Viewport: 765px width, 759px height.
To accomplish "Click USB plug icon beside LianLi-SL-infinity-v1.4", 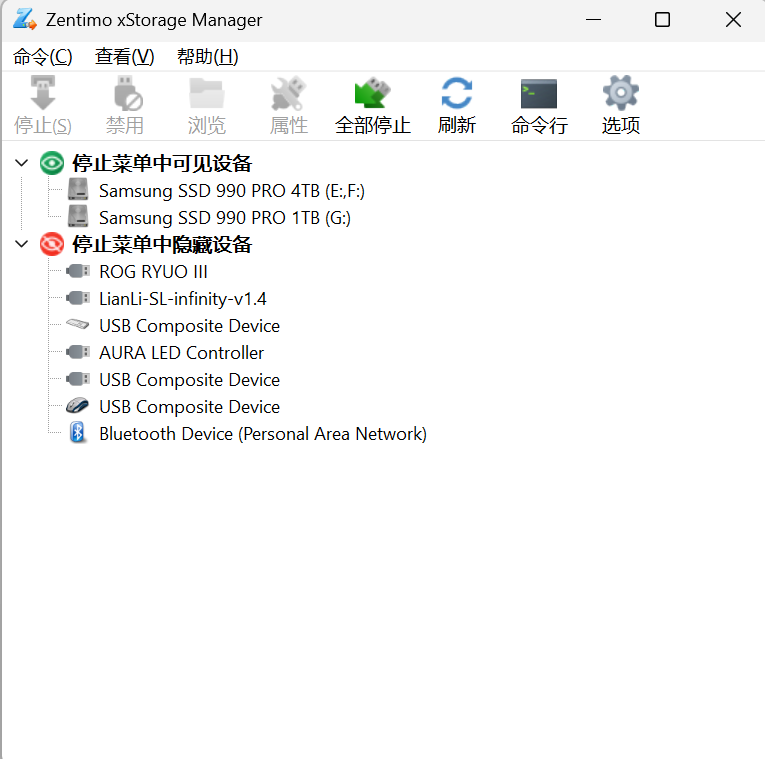I will tap(78, 298).
